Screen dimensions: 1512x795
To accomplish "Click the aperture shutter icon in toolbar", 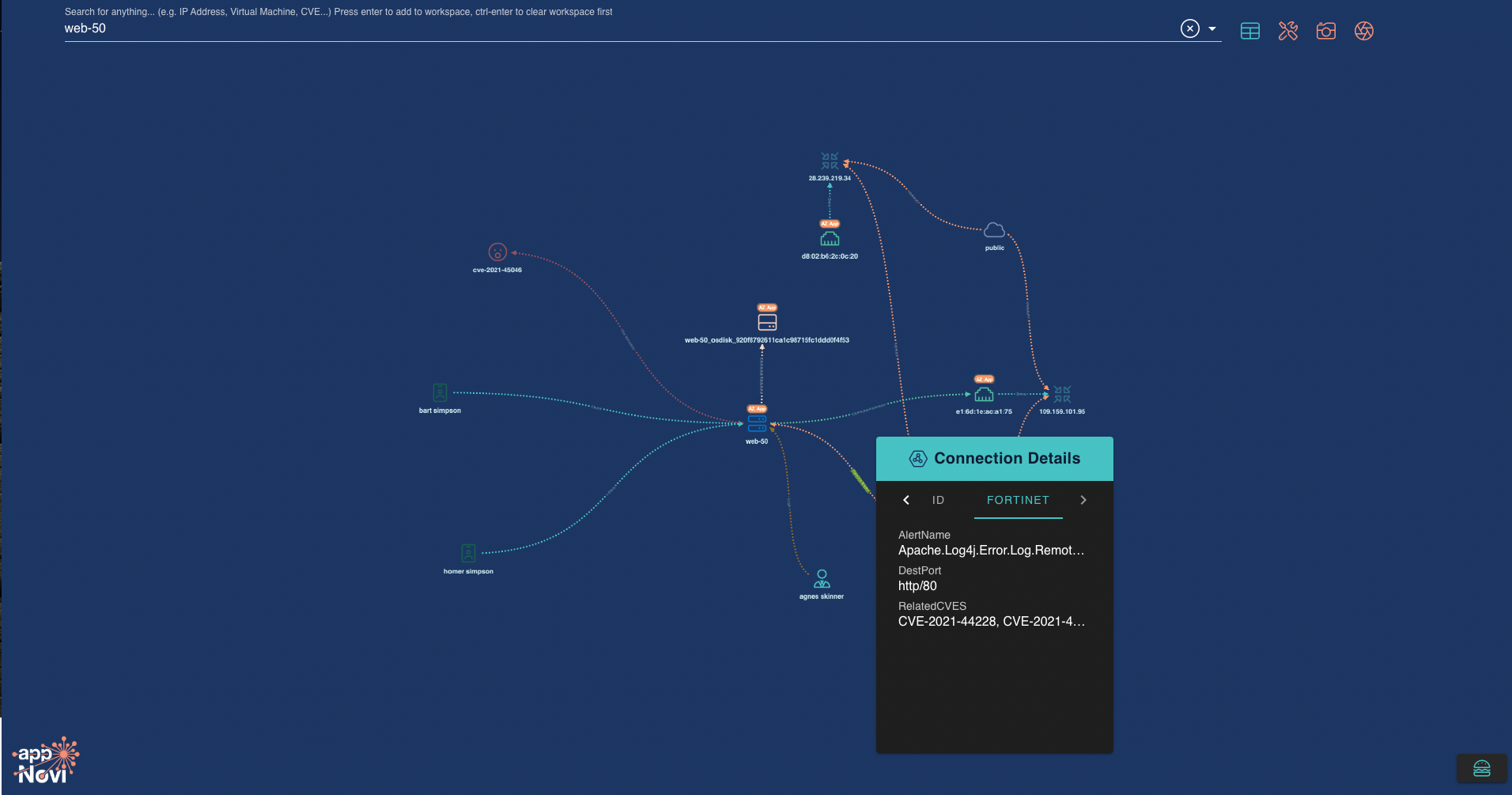I will pos(1363,31).
